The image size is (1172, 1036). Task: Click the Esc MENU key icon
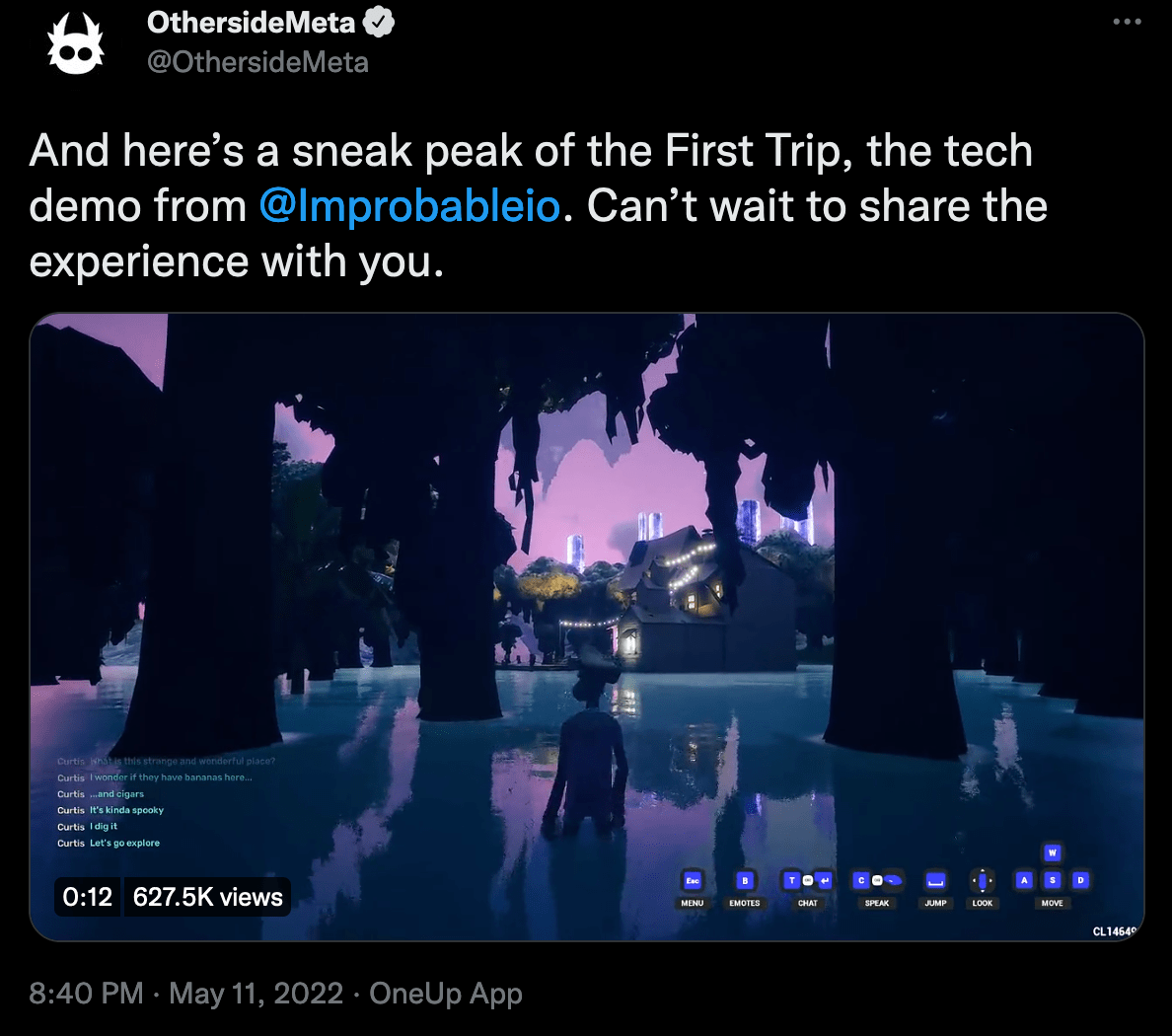pyautogui.click(x=693, y=880)
